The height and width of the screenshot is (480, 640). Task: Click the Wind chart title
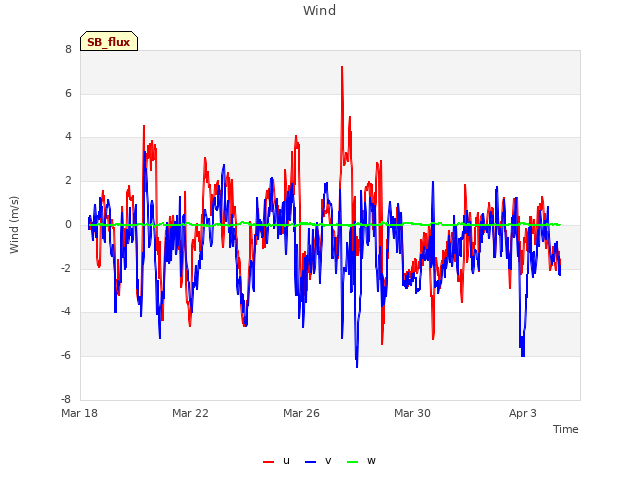320,10
